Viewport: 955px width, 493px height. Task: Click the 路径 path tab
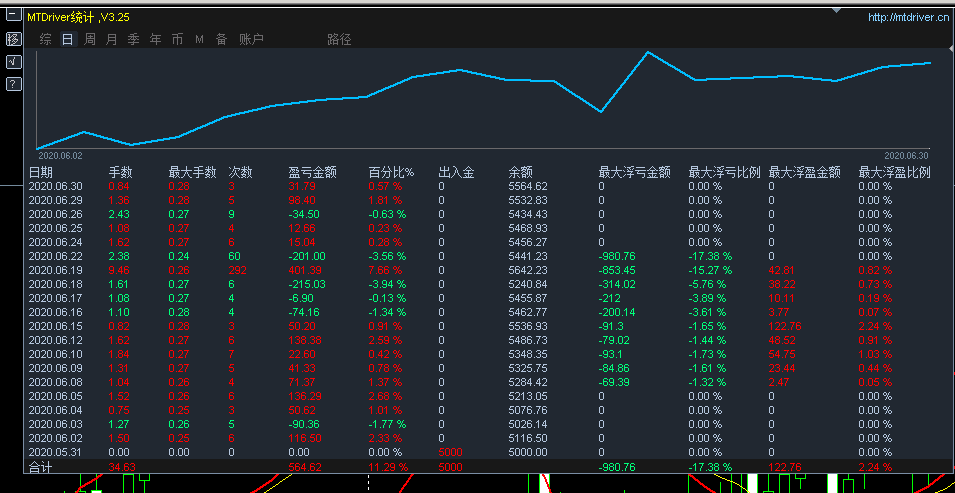(339, 40)
